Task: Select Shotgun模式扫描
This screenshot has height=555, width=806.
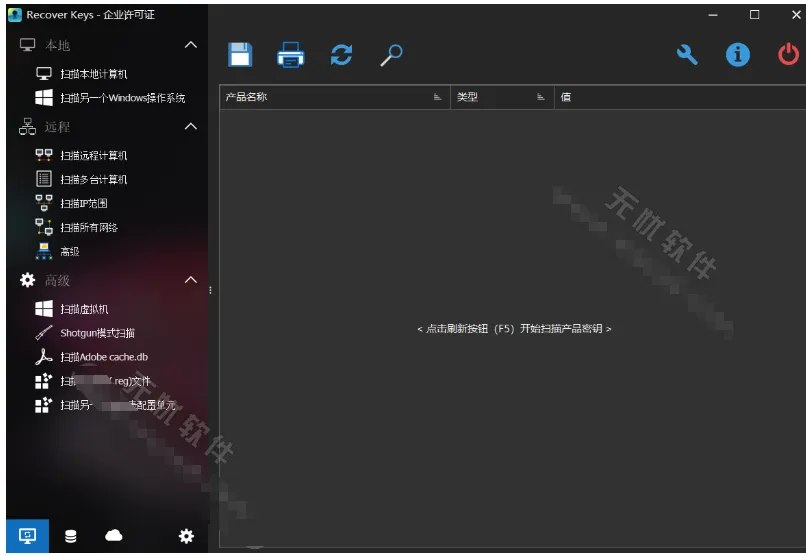Action: point(98,333)
